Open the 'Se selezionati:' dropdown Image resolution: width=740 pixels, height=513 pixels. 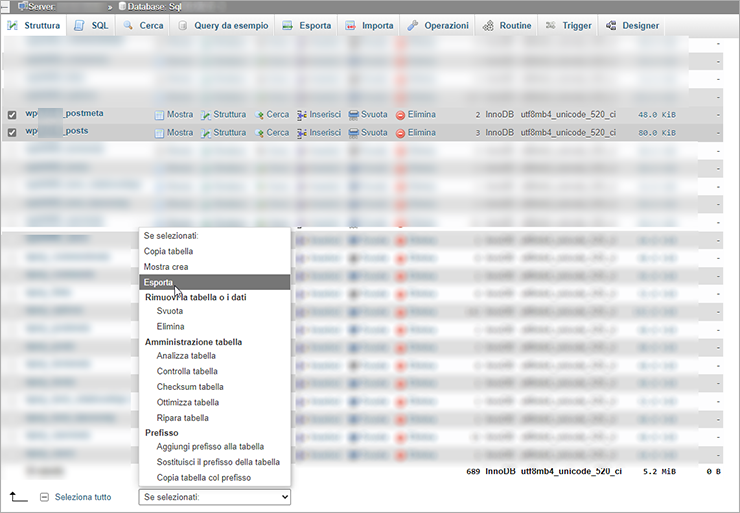215,497
